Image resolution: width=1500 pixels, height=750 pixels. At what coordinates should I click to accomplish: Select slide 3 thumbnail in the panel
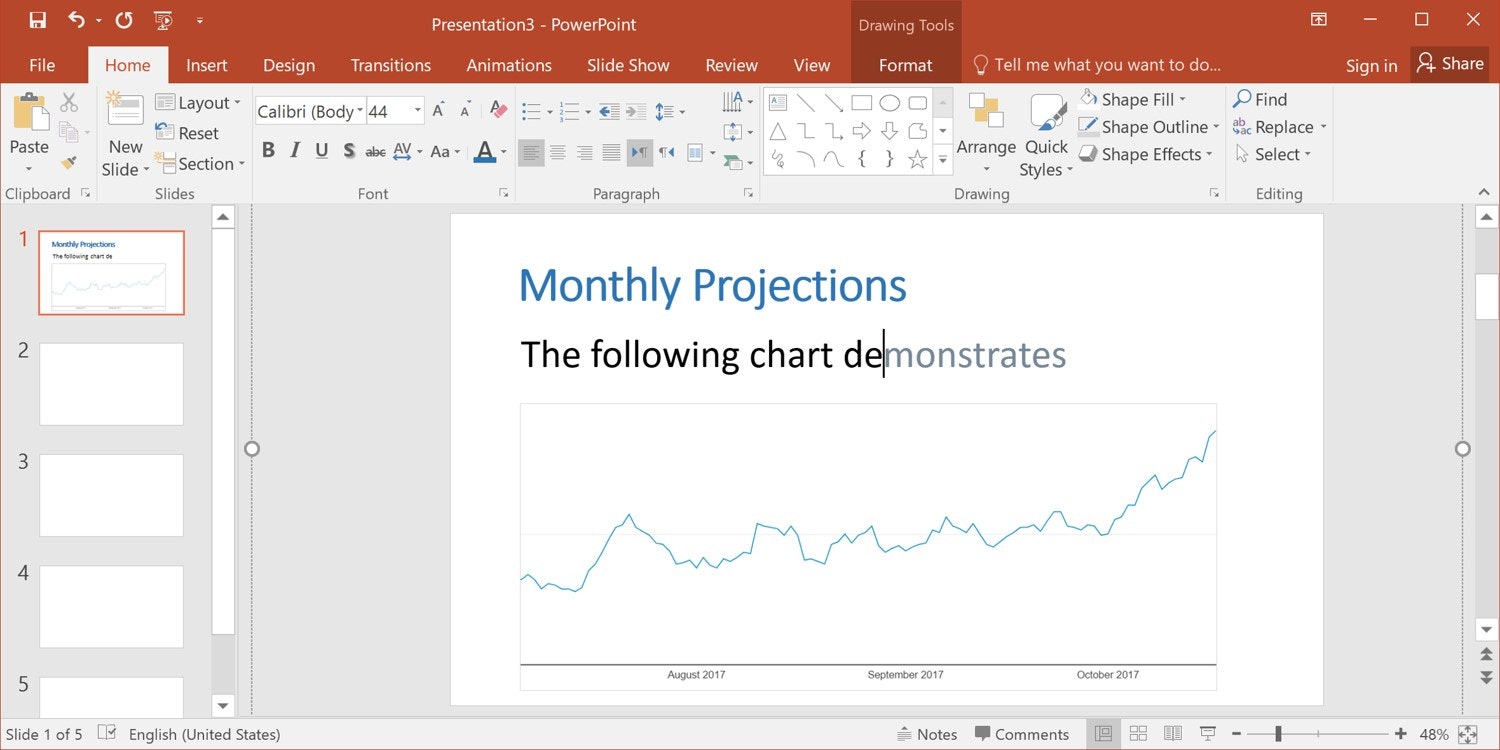coord(111,495)
